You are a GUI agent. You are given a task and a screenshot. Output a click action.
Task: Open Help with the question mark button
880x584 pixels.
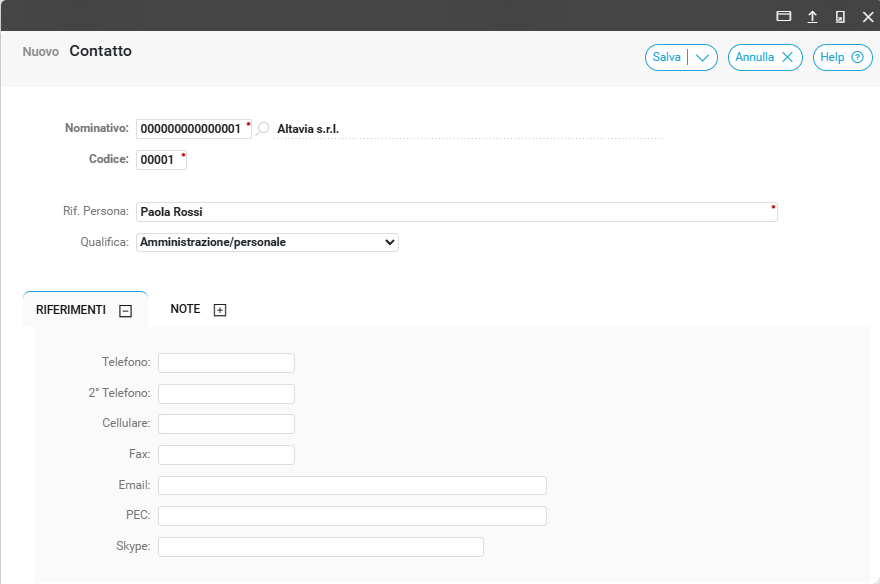[842, 58]
